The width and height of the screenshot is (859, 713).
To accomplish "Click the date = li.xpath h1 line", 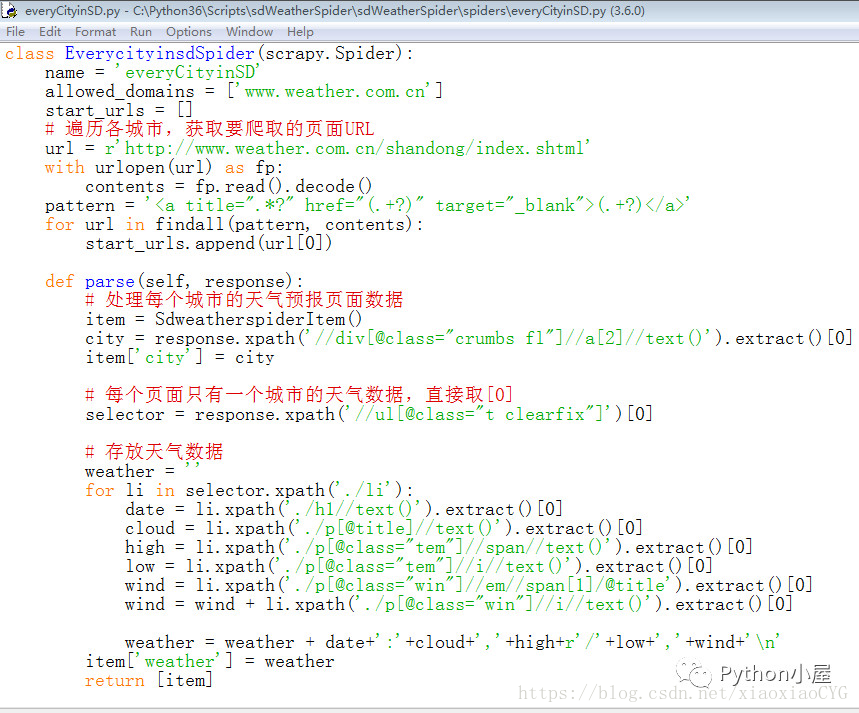I will pyautogui.click(x=344, y=509).
